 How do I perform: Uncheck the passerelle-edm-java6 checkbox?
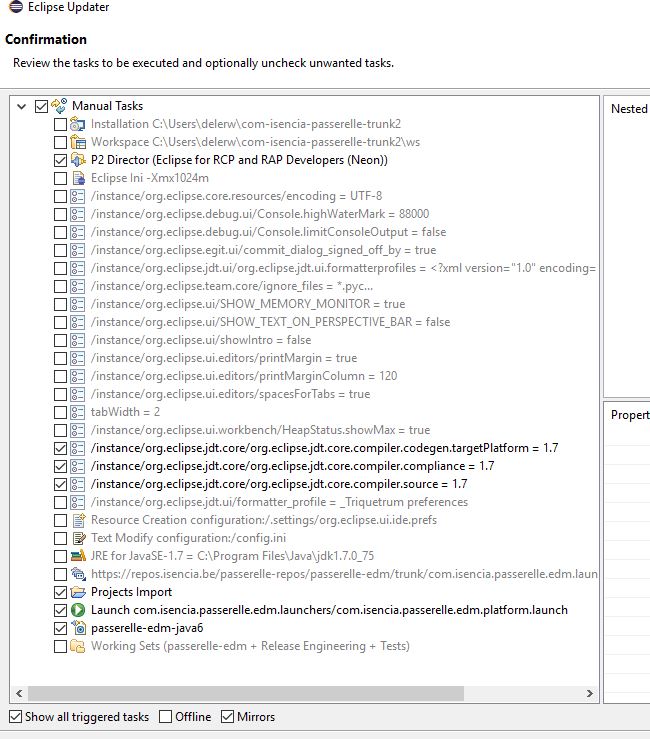point(60,629)
